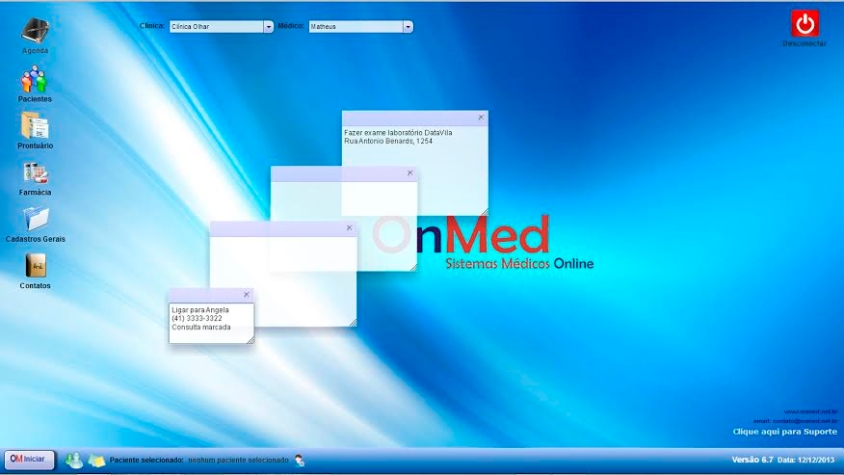Click the OM Iniciar start button
The height and width of the screenshot is (475, 844).
pyautogui.click(x=29, y=459)
